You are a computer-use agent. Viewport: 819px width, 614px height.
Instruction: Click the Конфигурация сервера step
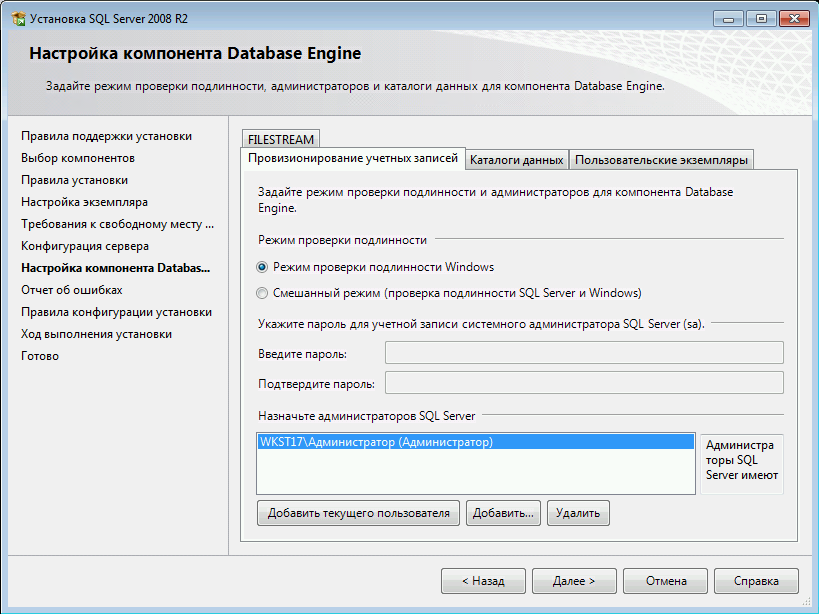coord(85,246)
